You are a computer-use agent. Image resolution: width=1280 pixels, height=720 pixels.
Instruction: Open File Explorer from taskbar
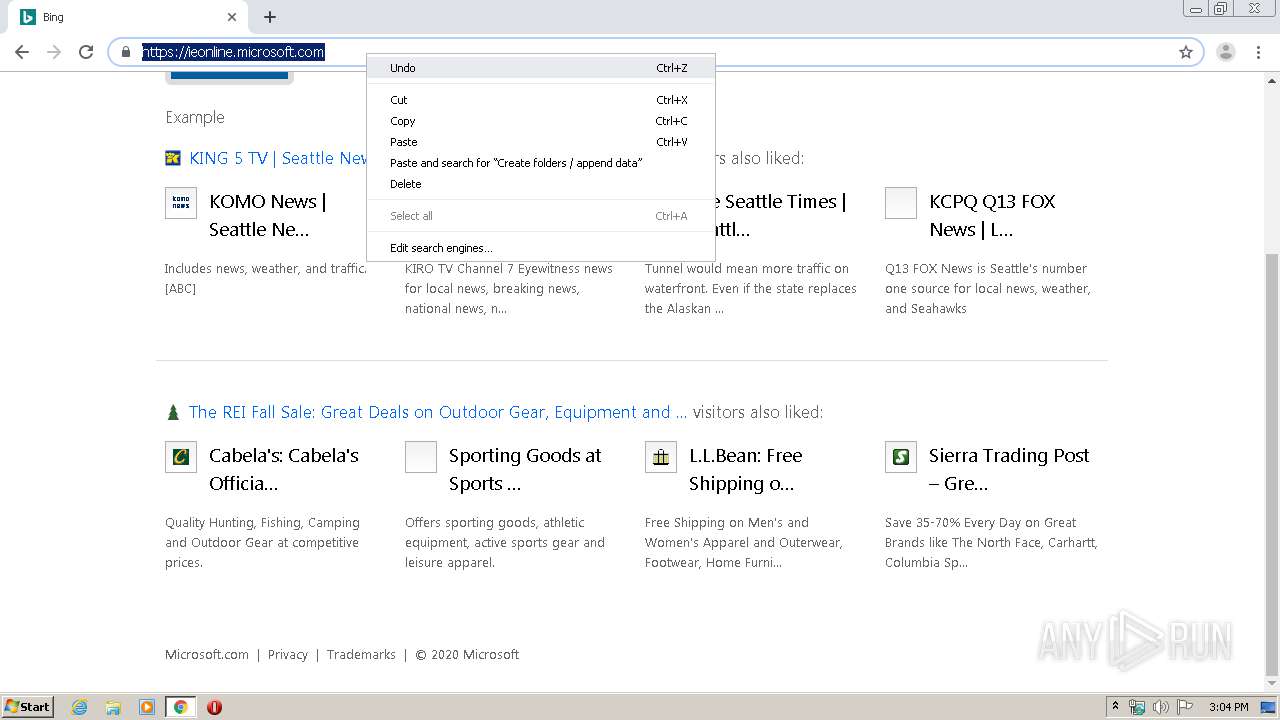[x=113, y=707]
